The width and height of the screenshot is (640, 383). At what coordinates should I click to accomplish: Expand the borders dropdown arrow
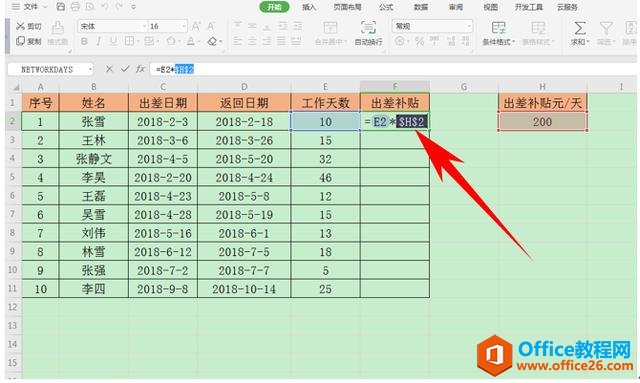click(138, 42)
